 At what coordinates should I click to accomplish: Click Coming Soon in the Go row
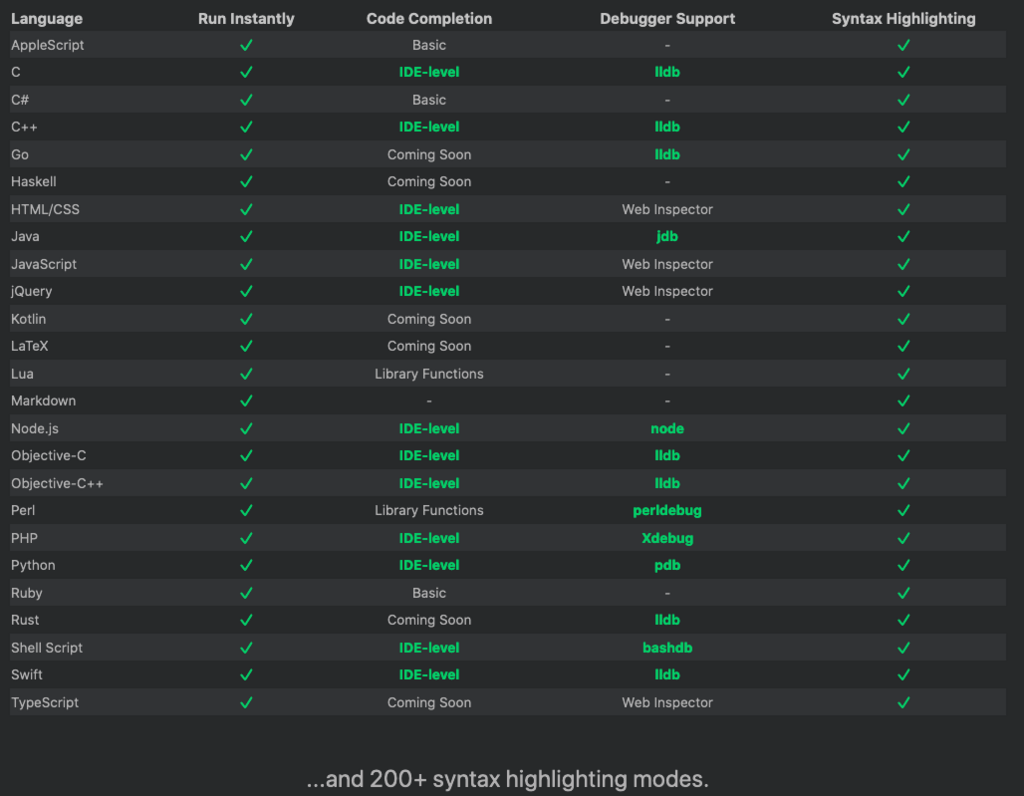[x=429, y=155]
